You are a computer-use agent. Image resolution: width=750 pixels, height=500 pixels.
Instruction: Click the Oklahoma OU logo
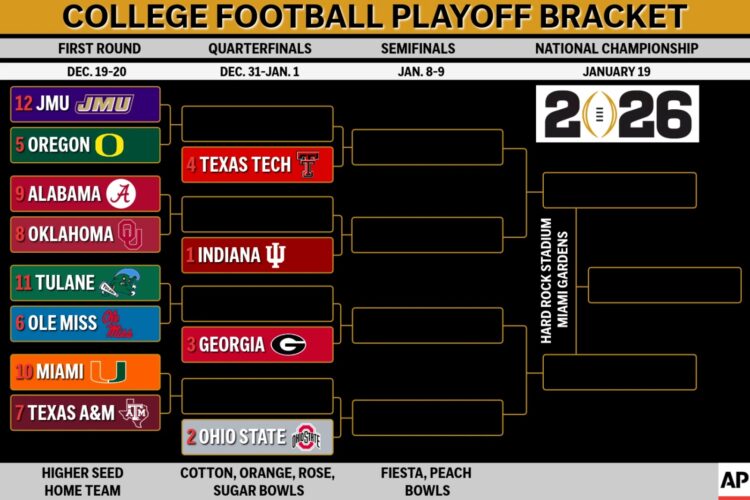coord(130,234)
